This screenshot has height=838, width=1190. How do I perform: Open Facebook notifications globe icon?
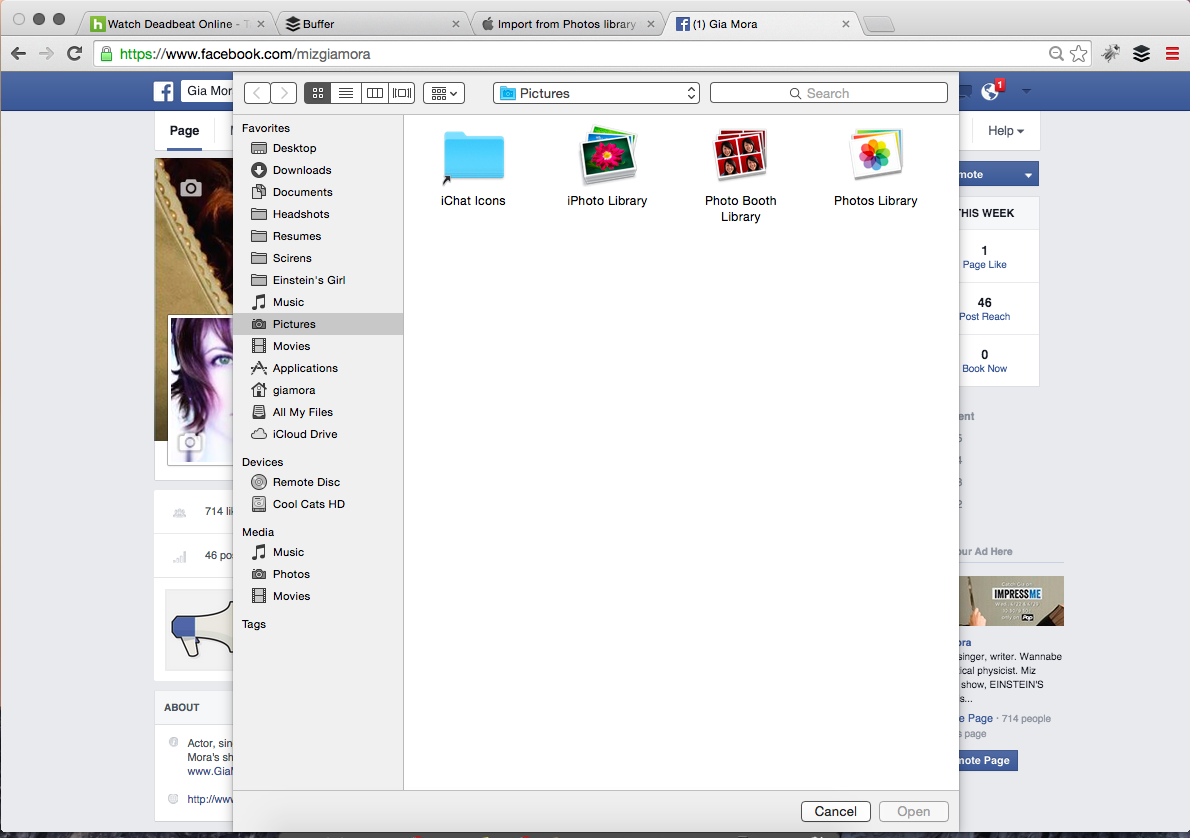click(x=990, y=91)
